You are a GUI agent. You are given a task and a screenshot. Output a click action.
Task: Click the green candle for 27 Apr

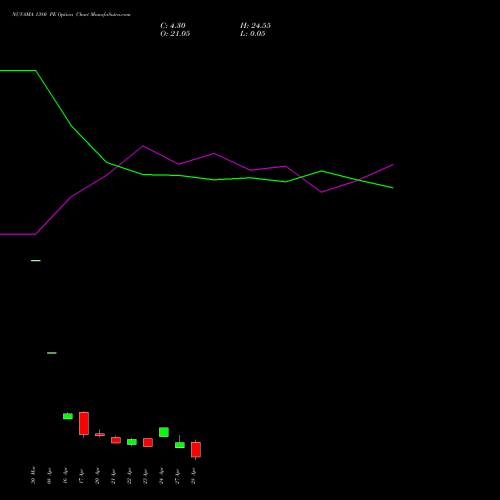point(180,445)
